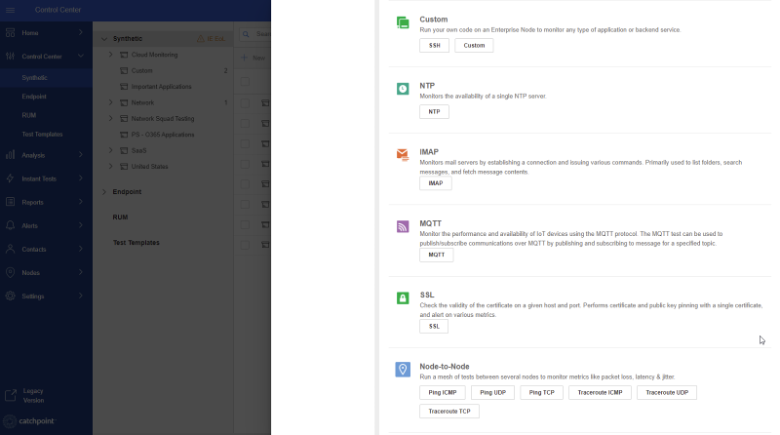Select the Custom folder in tree

pyautogui.click(x=142, y=71)
